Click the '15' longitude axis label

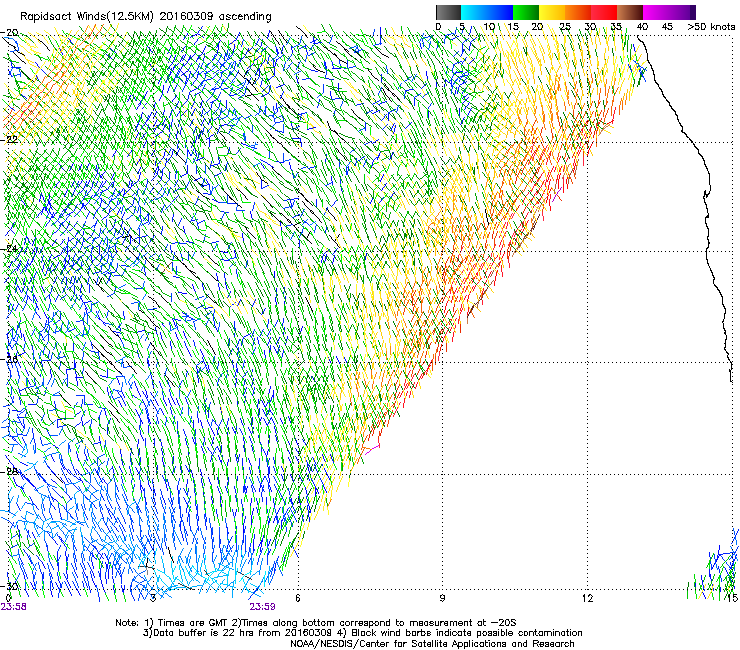coord(732,598)
